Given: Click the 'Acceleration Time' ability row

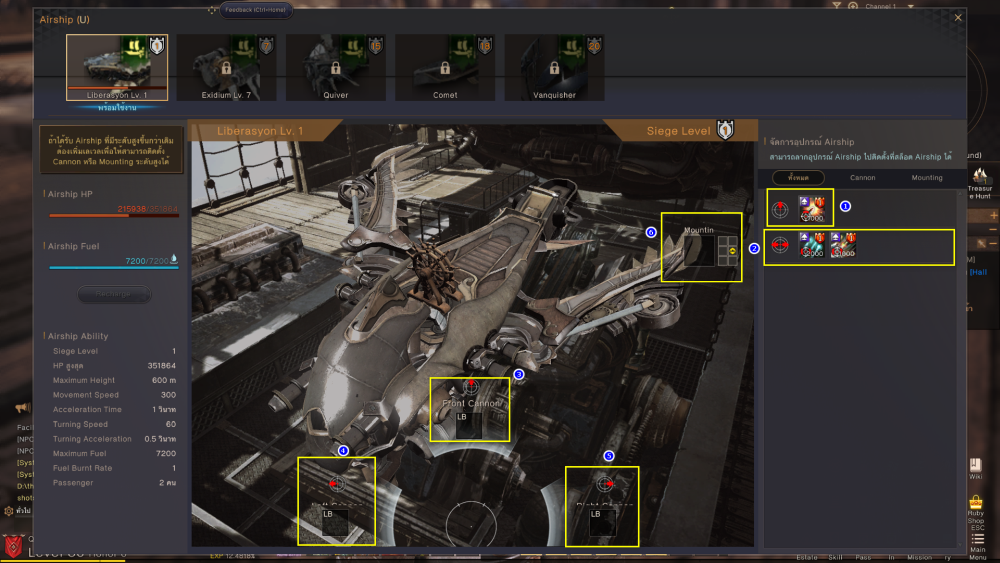Looking at the screenshot, I should click(114, 409).
